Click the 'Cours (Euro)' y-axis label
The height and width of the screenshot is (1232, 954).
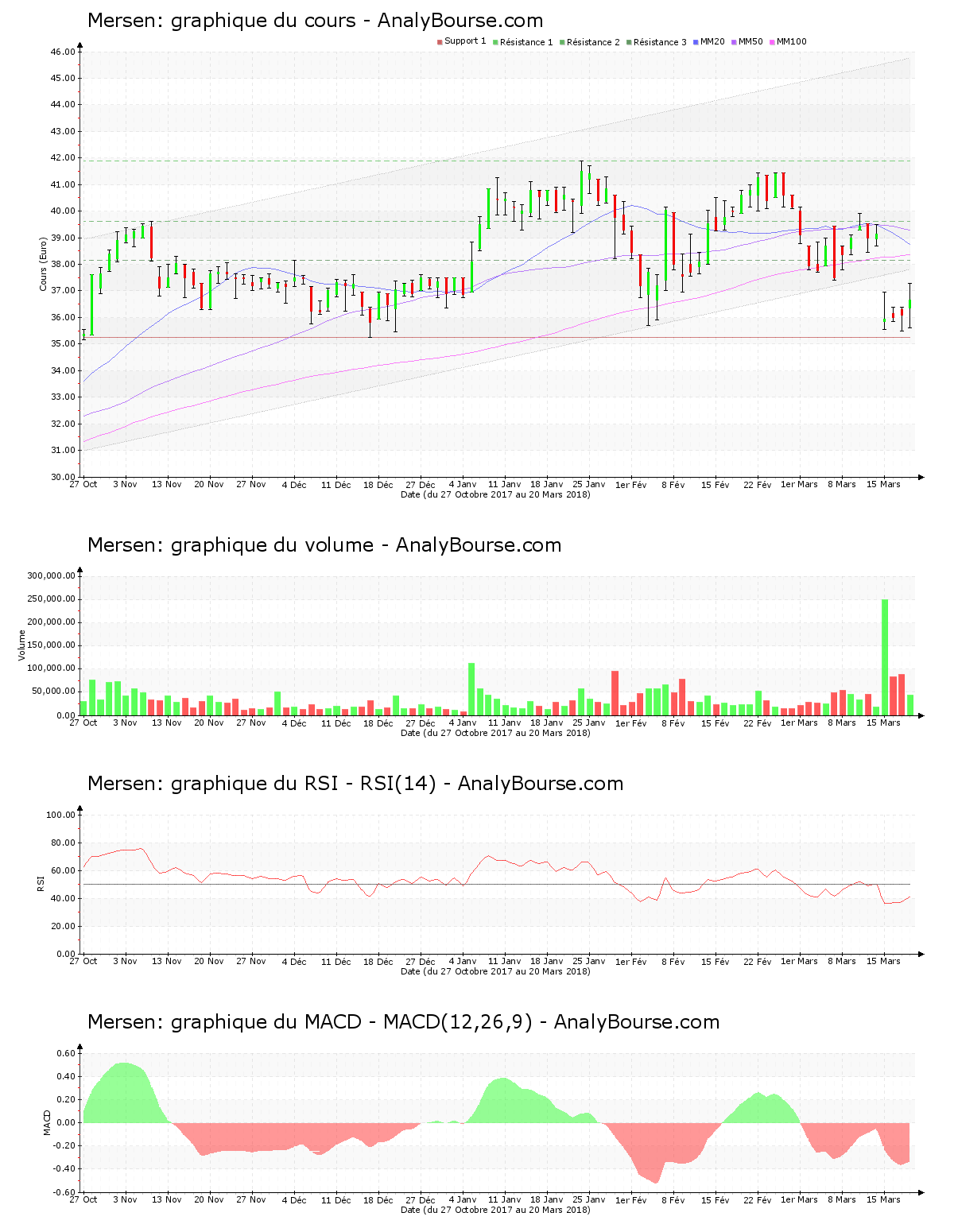click(44, 264)
